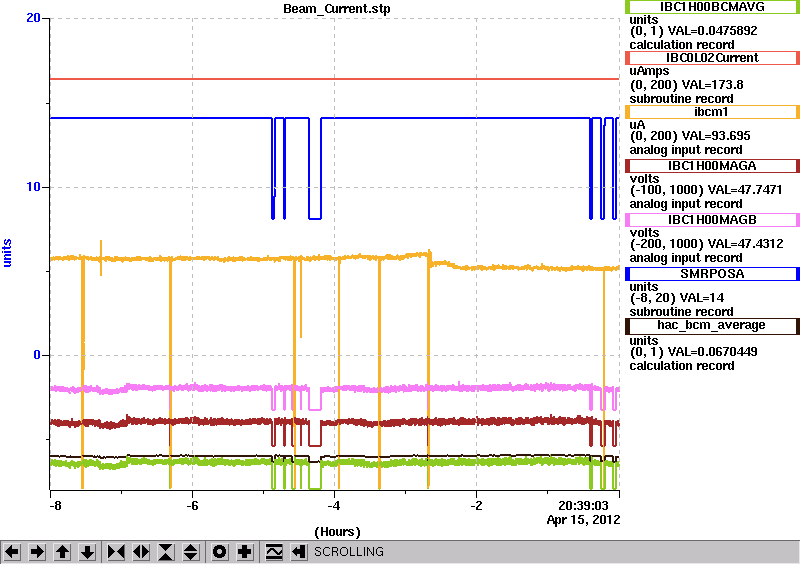Pan the plot up with the up arrow

click(62, 552)
